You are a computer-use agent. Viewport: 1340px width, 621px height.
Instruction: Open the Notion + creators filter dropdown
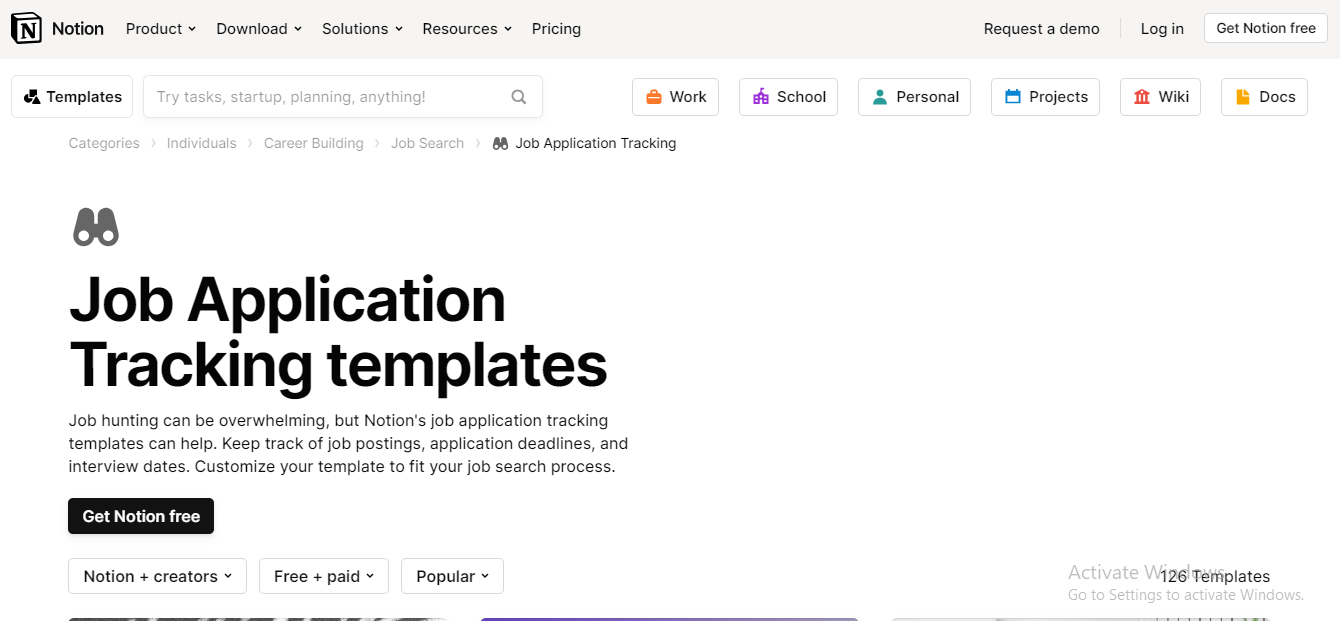pyautogui.click(x=157, y=576)
